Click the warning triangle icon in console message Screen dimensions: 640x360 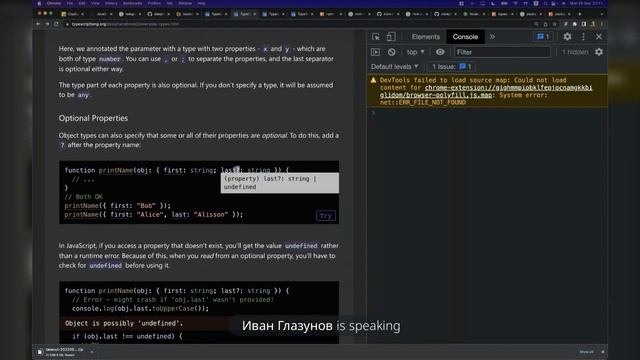[373, 80]
